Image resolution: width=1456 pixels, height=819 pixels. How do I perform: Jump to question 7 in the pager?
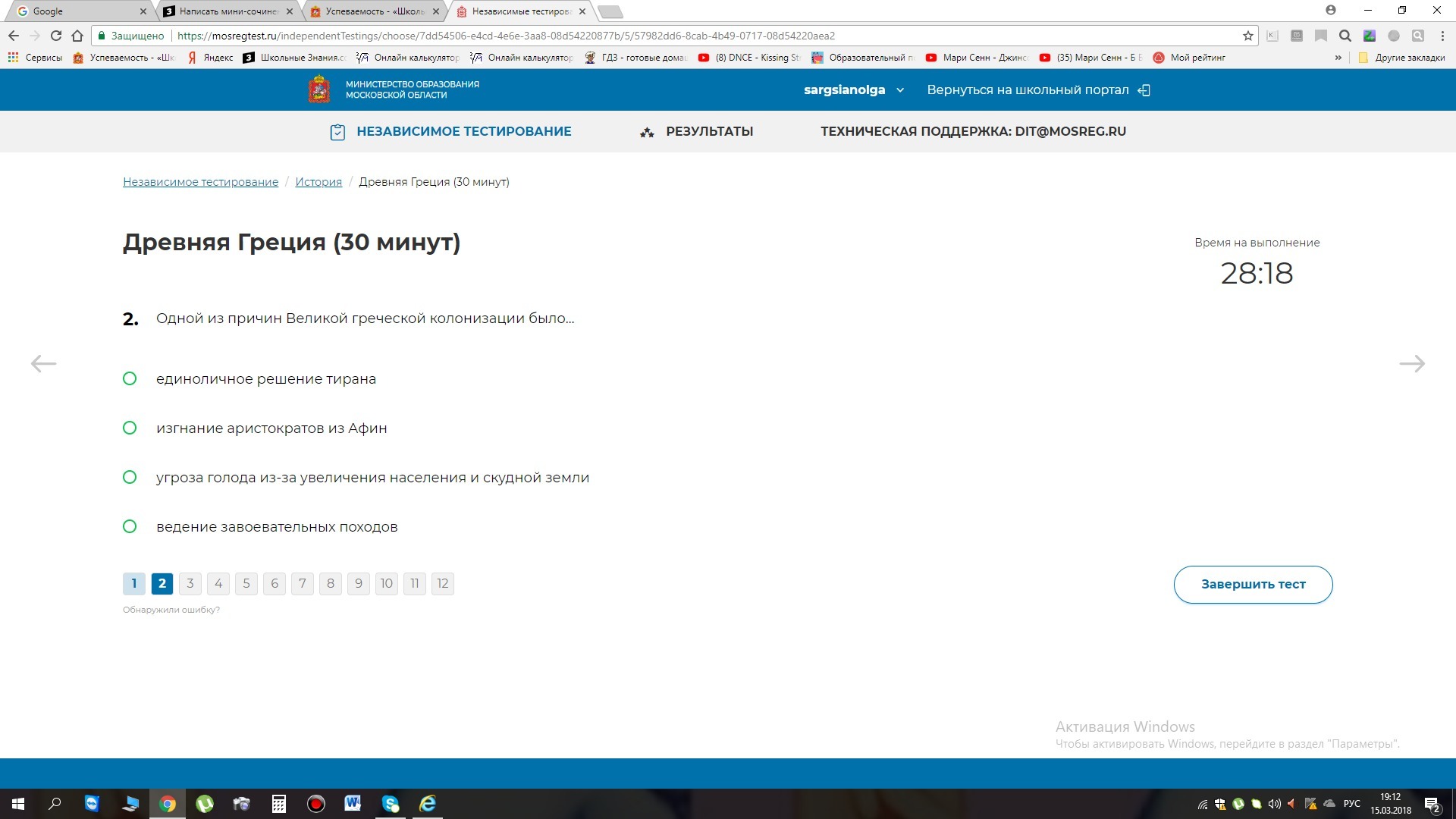(303, 584)
